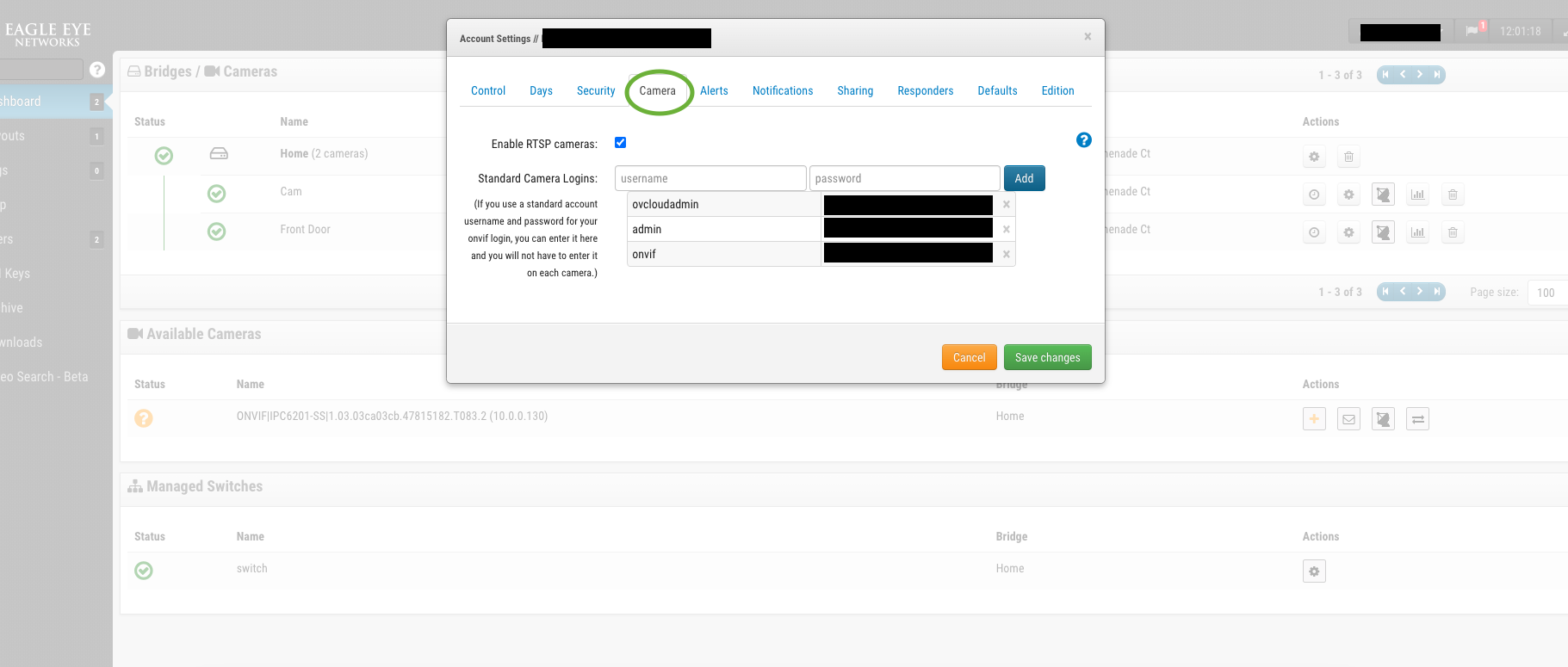1568x667 pixels.
Task: Click ONVIF IPC6201-SS available camera name
Action: (392, 417)
